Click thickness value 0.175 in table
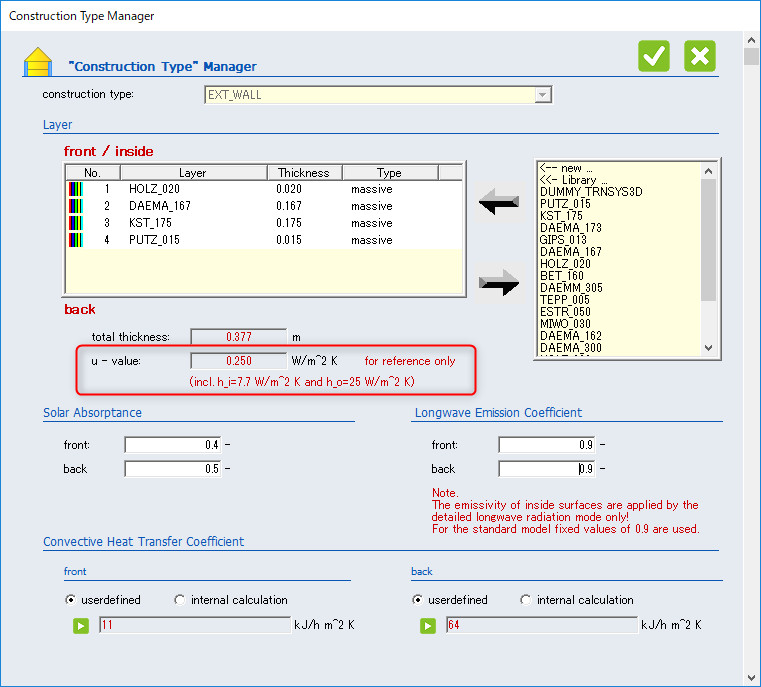 click(289, 223)
